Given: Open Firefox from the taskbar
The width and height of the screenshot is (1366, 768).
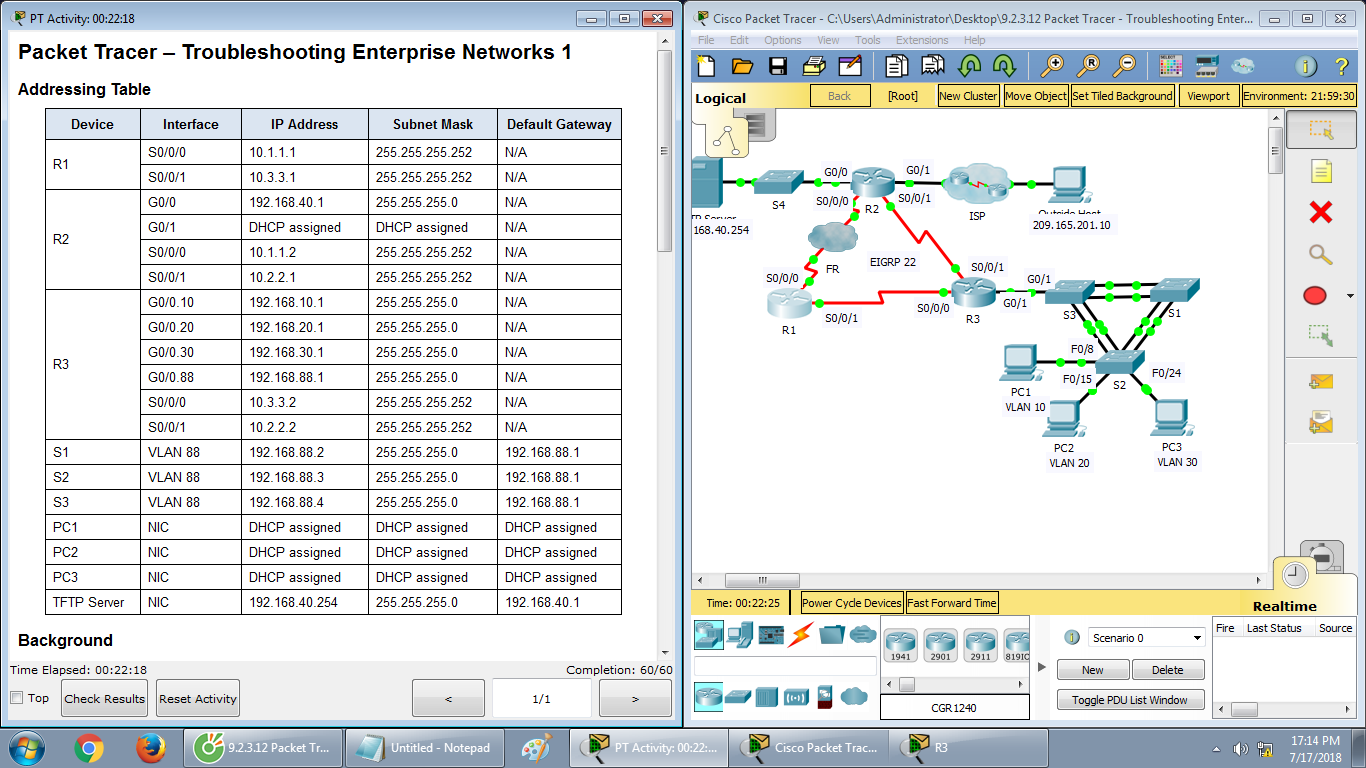Looking at the screenshot, I should [150, 747].
